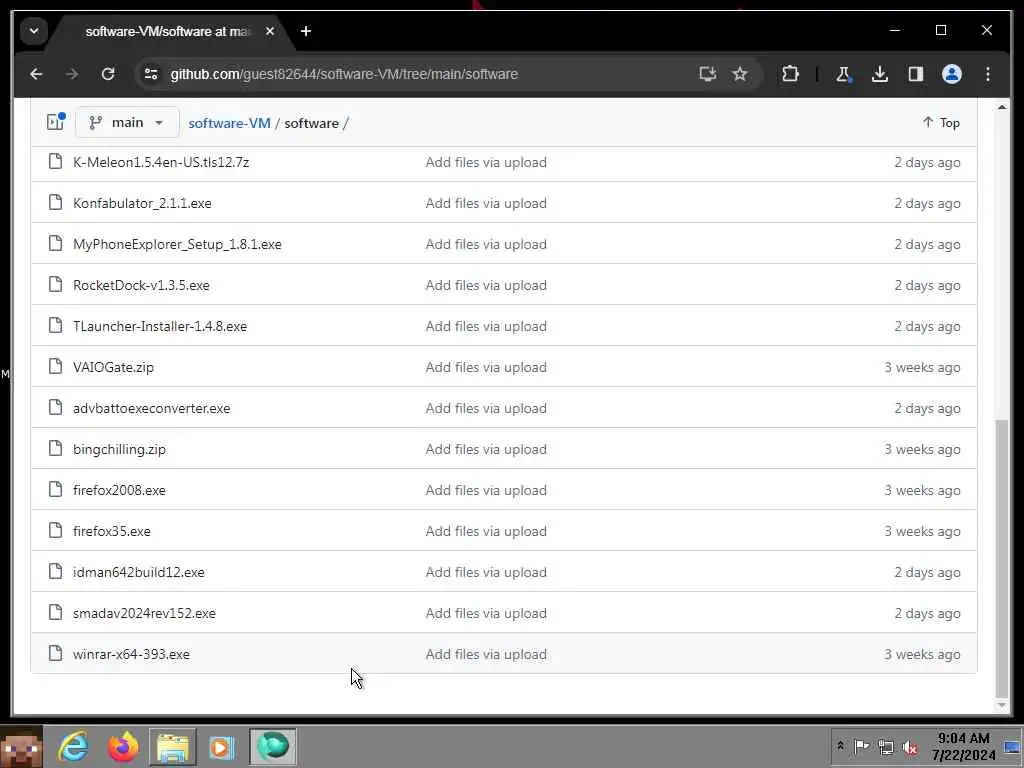1024x768 pixels.
Task: Open the main branch dropdown
Action: point(127,122)
